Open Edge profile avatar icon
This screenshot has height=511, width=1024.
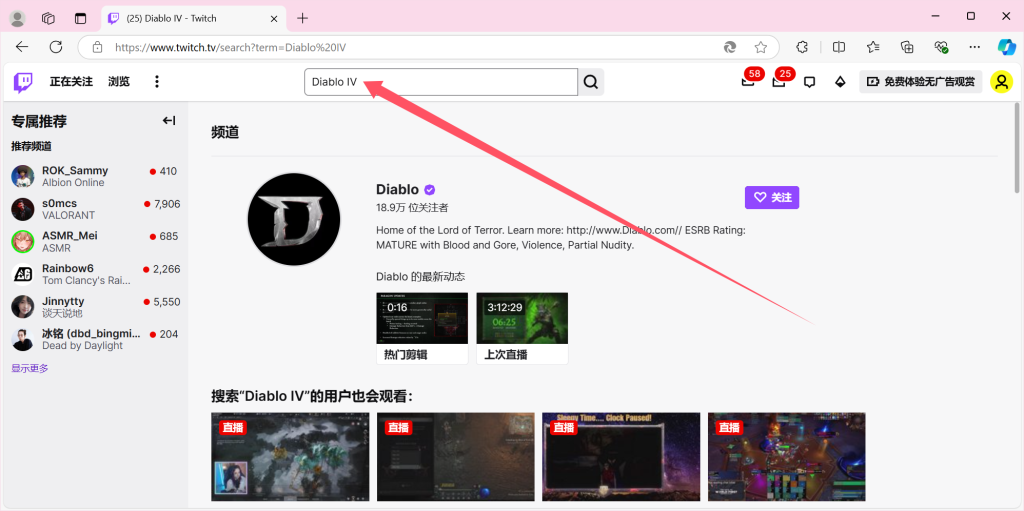tap(18, 18)
